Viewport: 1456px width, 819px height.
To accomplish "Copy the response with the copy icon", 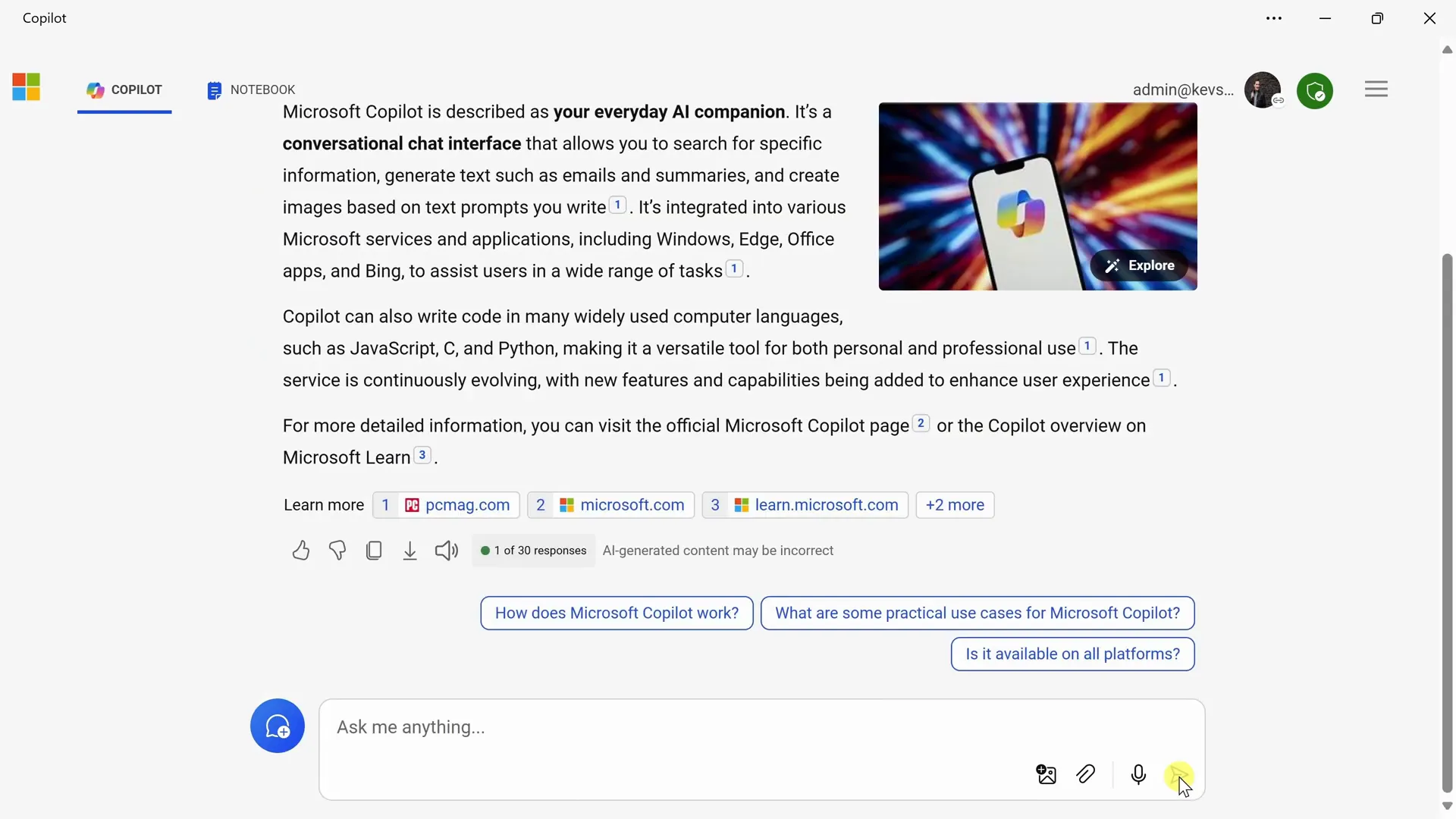I will [x=374, y=551].
